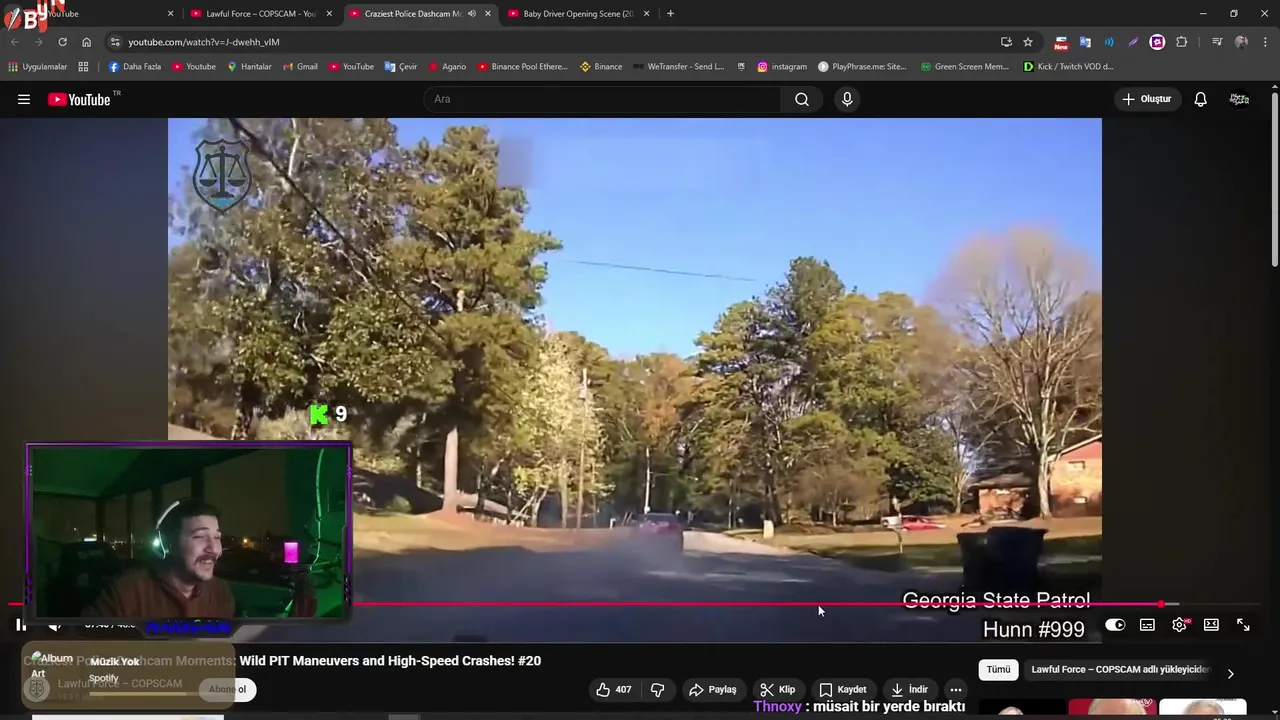The width and height of the screenshot is (1280, 720).
Task: Open the Çevir translate bookmark
Action: 401,67
